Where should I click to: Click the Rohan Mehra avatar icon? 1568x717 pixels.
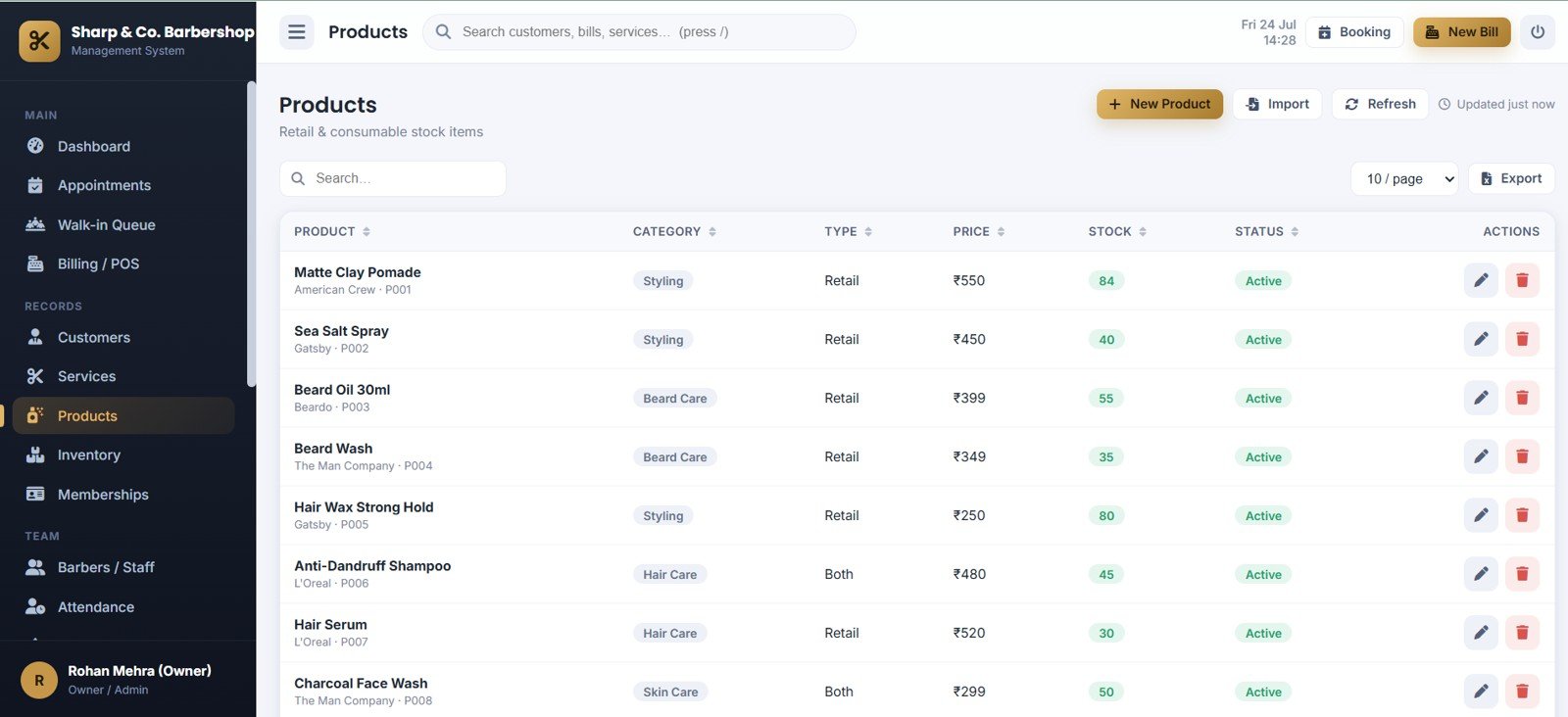tap(39, 680)
